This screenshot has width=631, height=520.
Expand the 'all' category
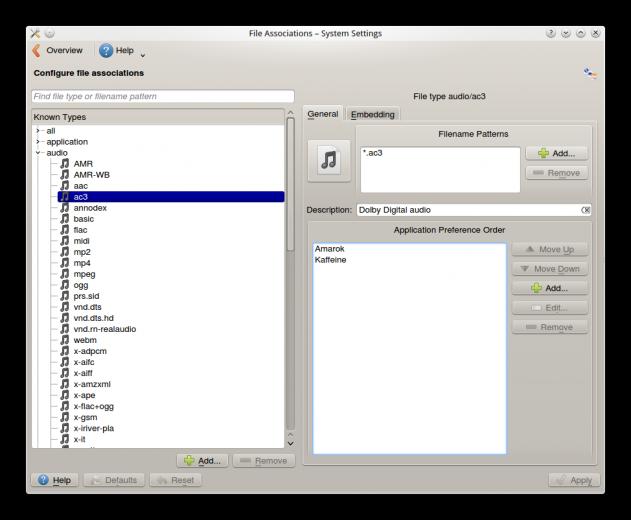tap(38, 131)
